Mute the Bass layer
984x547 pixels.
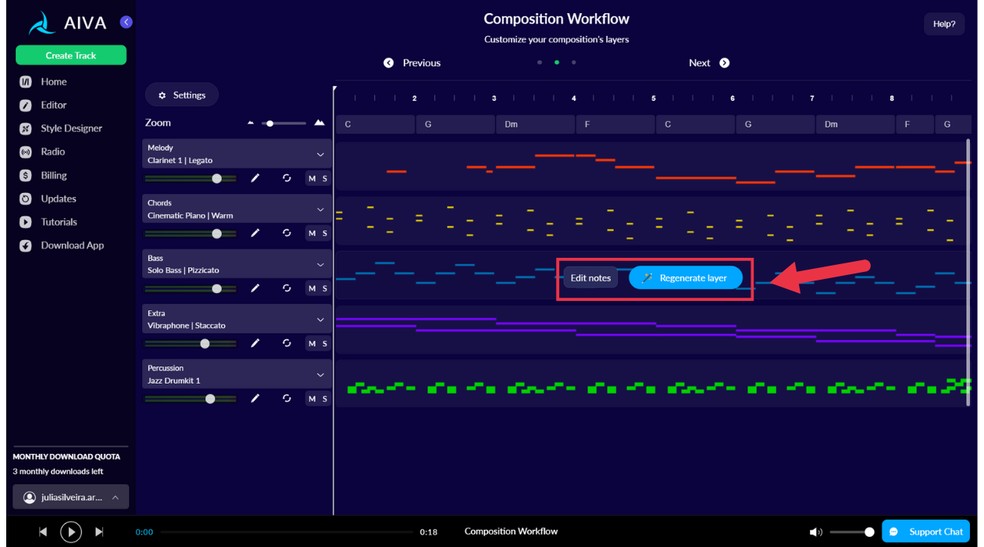click(x=312, y=288)
